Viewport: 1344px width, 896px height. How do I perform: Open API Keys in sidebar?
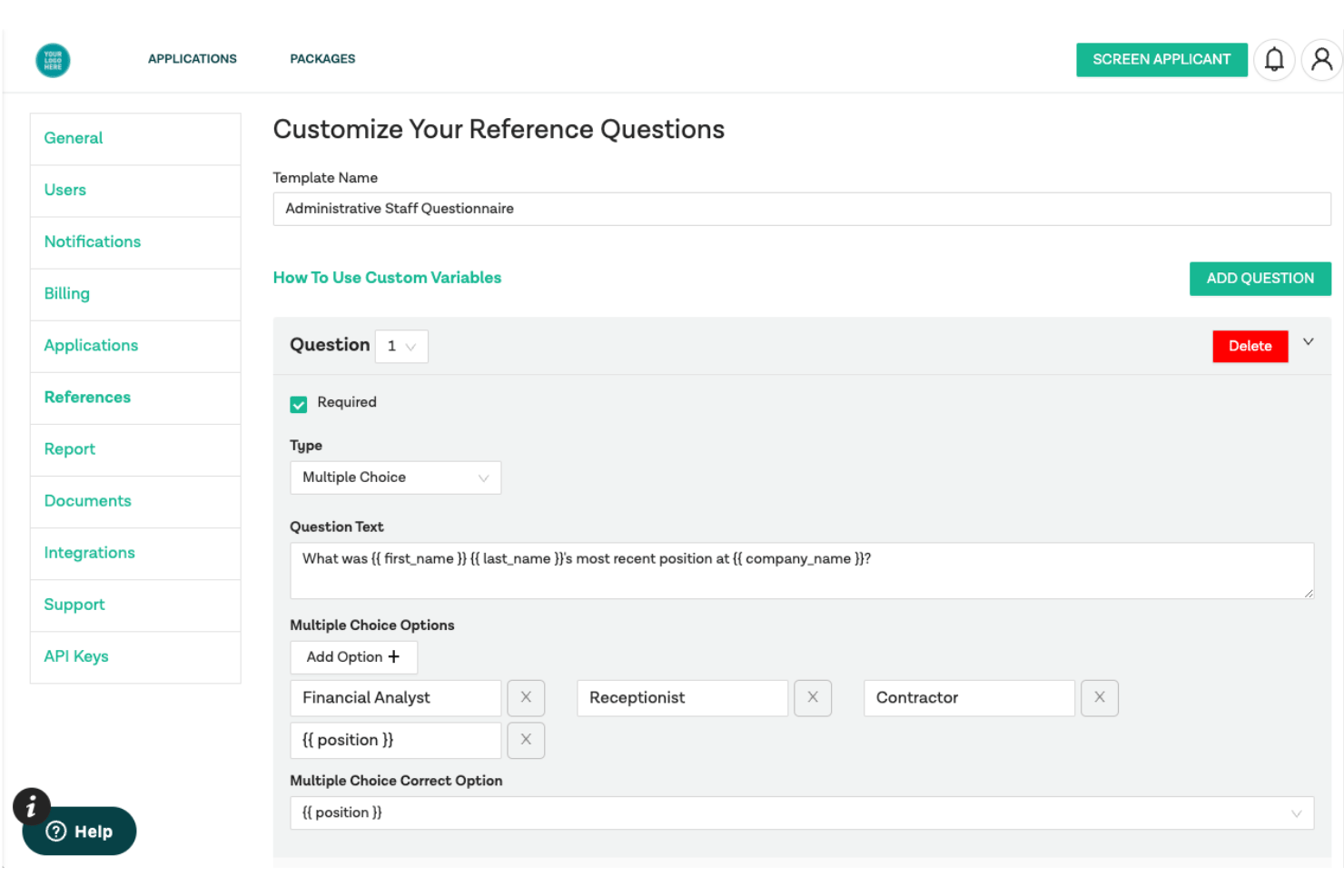pyautogui.click(x=135, y=656)
